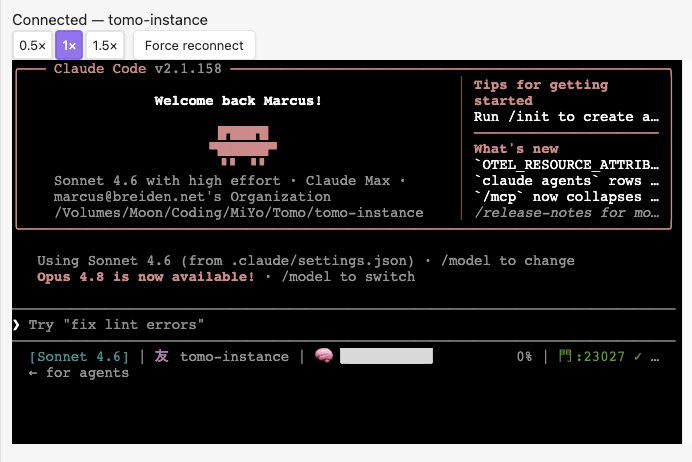This screenshot has width=692, height=462.
Task: Click the Claude Code pixel mascot icon
Action: (243, 146)
